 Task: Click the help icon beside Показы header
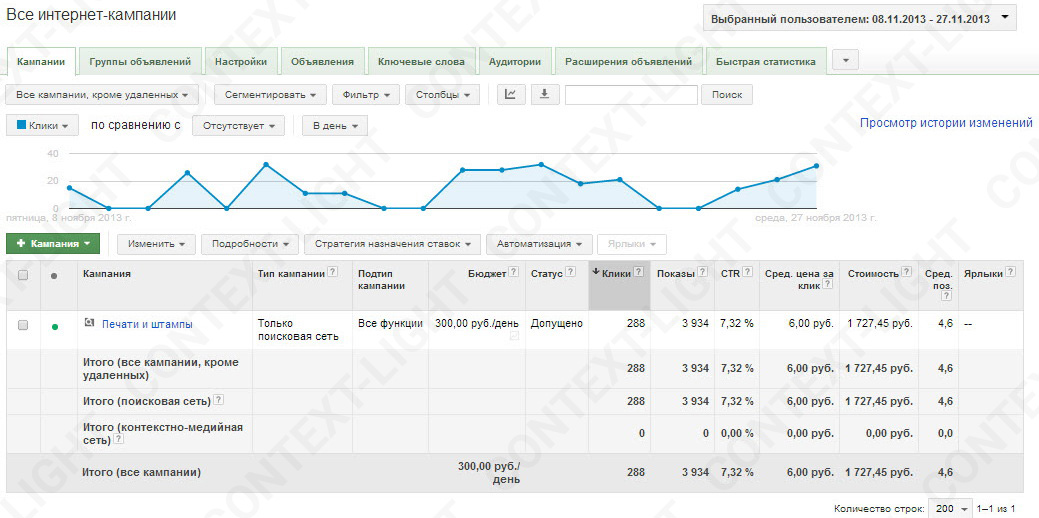(x=703, y=272)
